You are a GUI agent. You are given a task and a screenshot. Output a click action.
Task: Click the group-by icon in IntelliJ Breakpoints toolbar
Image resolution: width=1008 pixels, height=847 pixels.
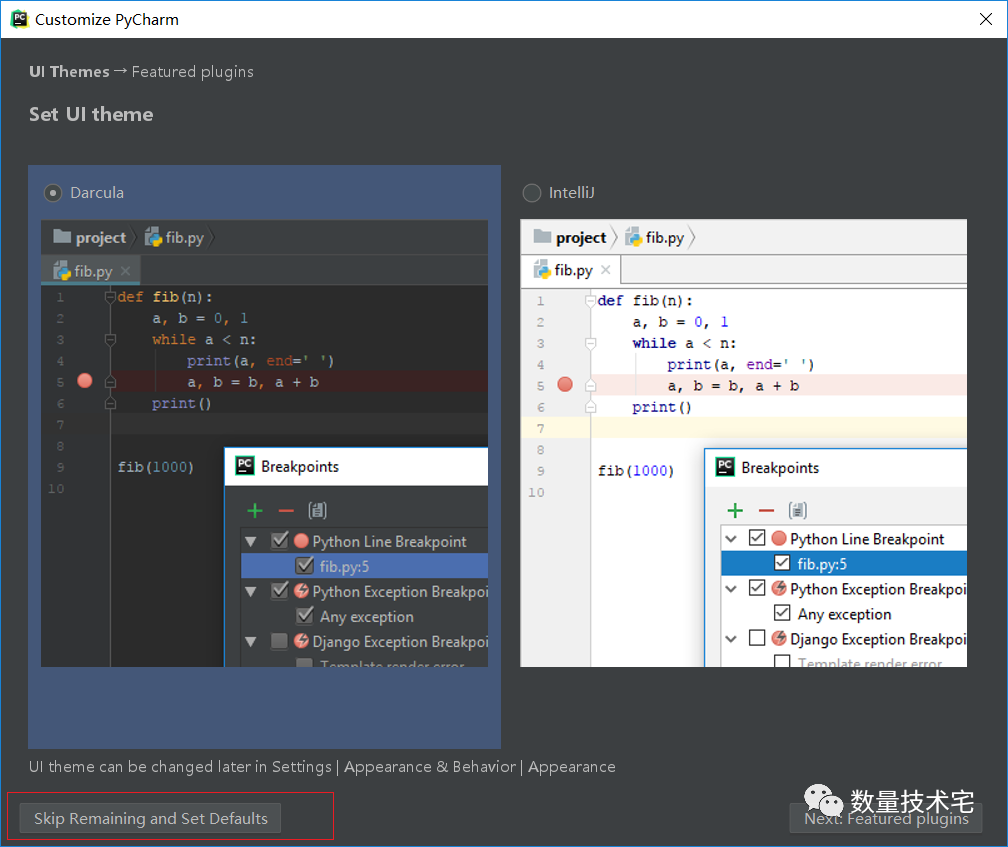pos(797,510)
